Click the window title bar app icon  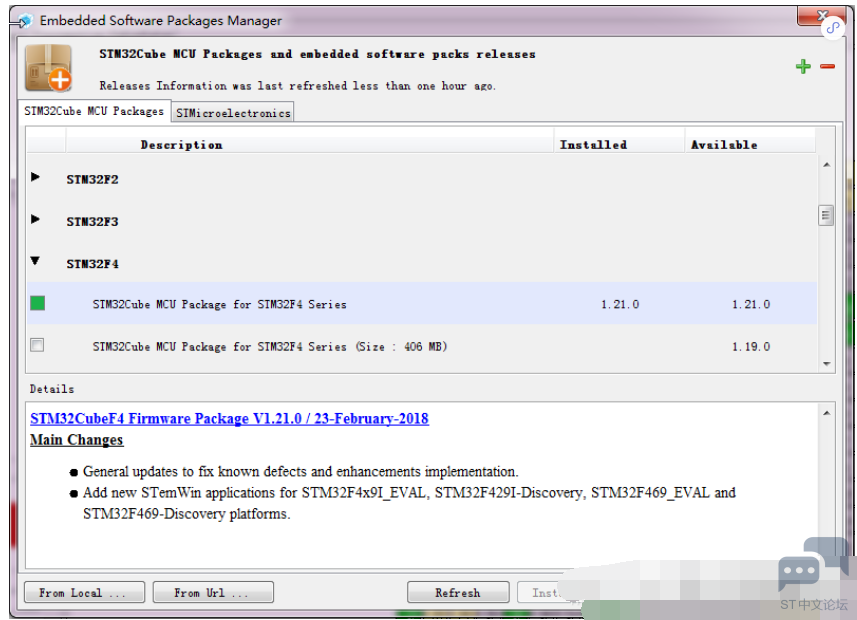[x=23, y=21]
